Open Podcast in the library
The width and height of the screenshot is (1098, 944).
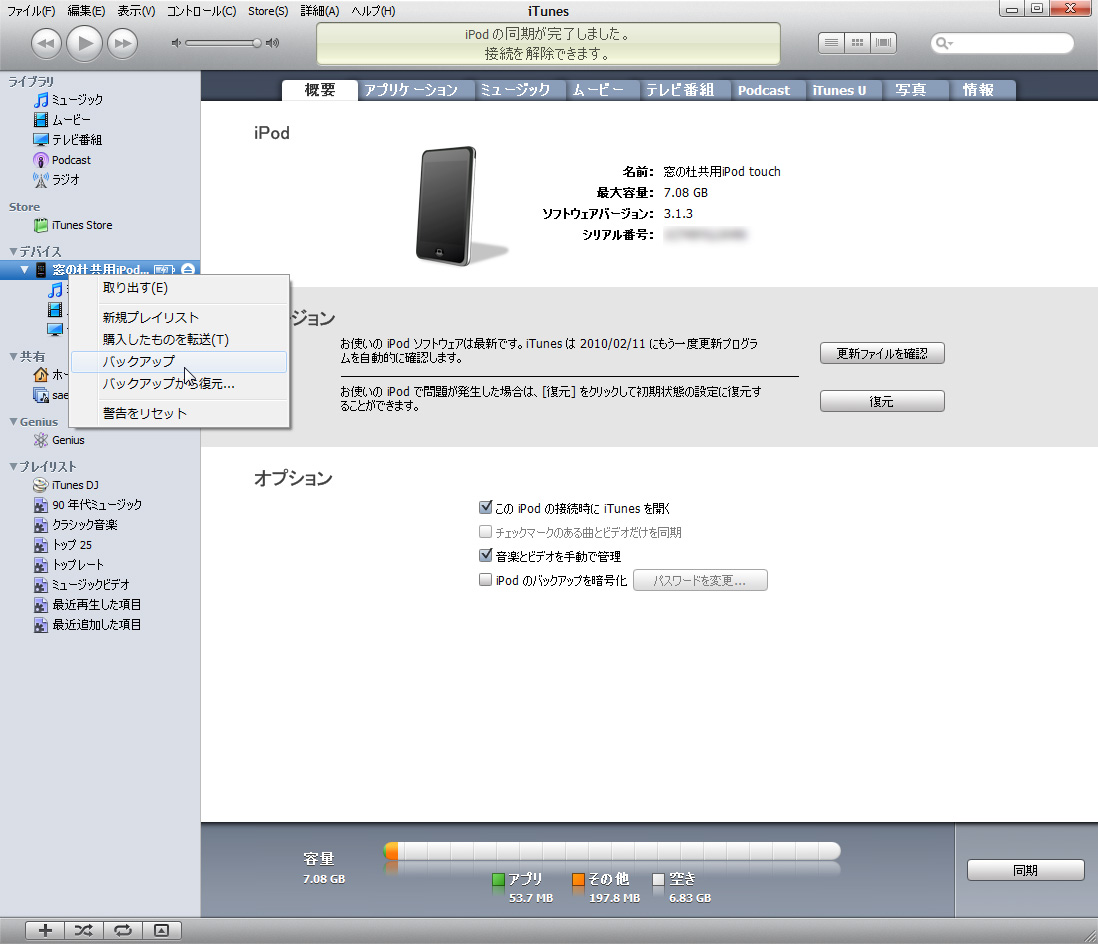coord(62,160)
